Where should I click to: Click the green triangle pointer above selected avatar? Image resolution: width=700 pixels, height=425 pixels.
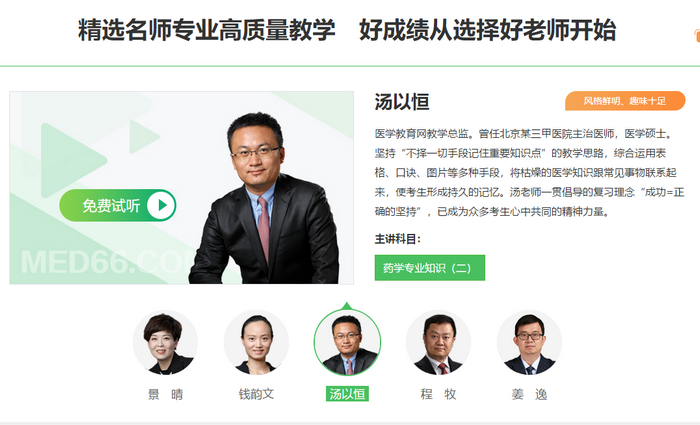347,306
